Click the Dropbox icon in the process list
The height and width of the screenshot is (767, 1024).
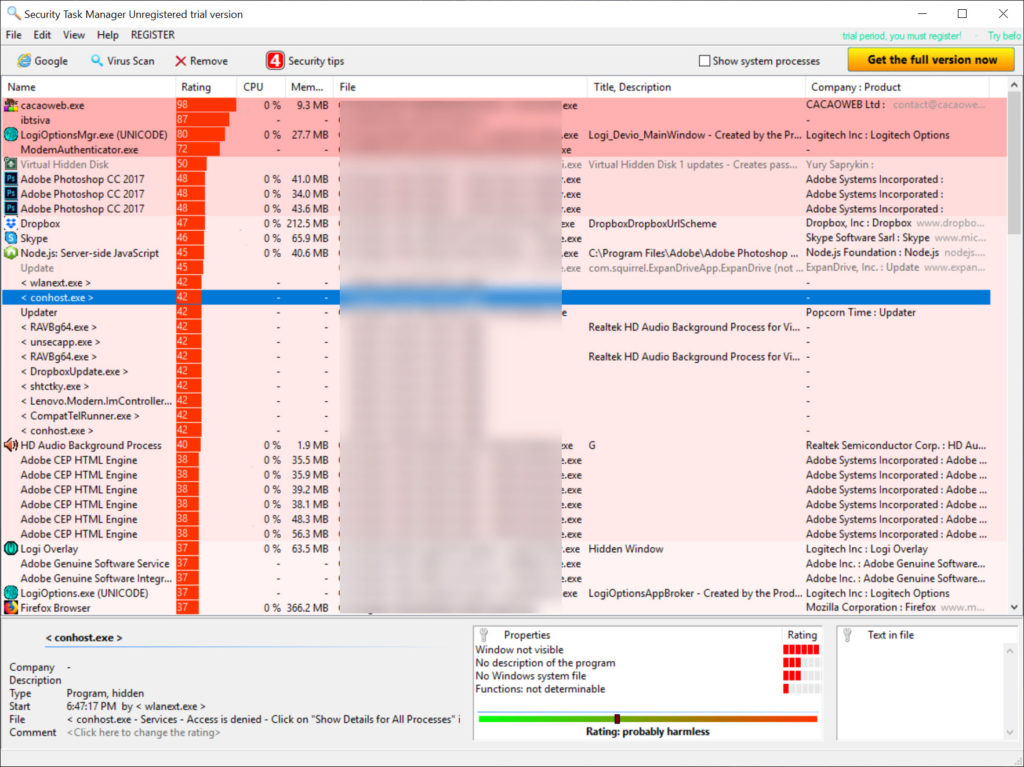click(x=11, y=224)
